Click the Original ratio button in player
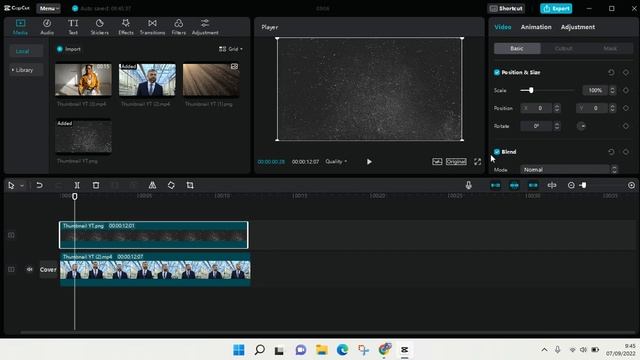This screenshot has width=640, height=360. coord(456,162)
